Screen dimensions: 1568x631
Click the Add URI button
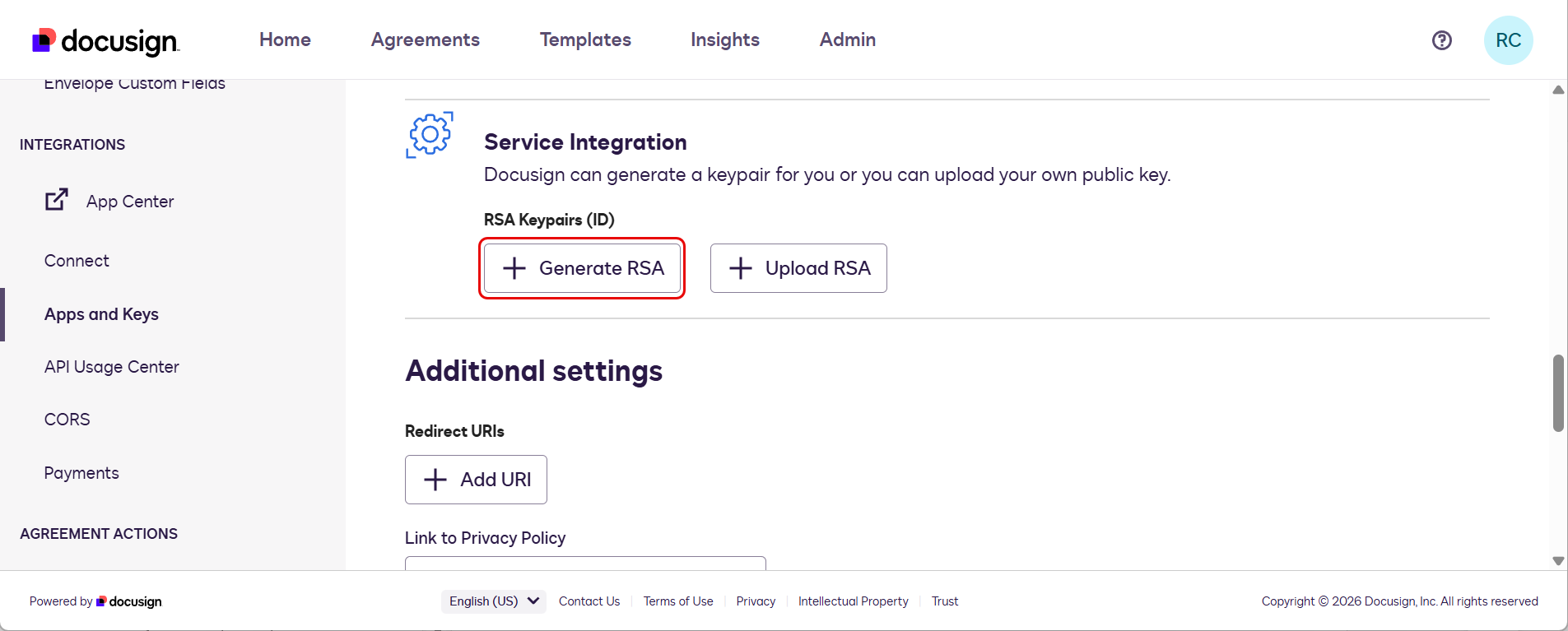click(x=476, y=480)
